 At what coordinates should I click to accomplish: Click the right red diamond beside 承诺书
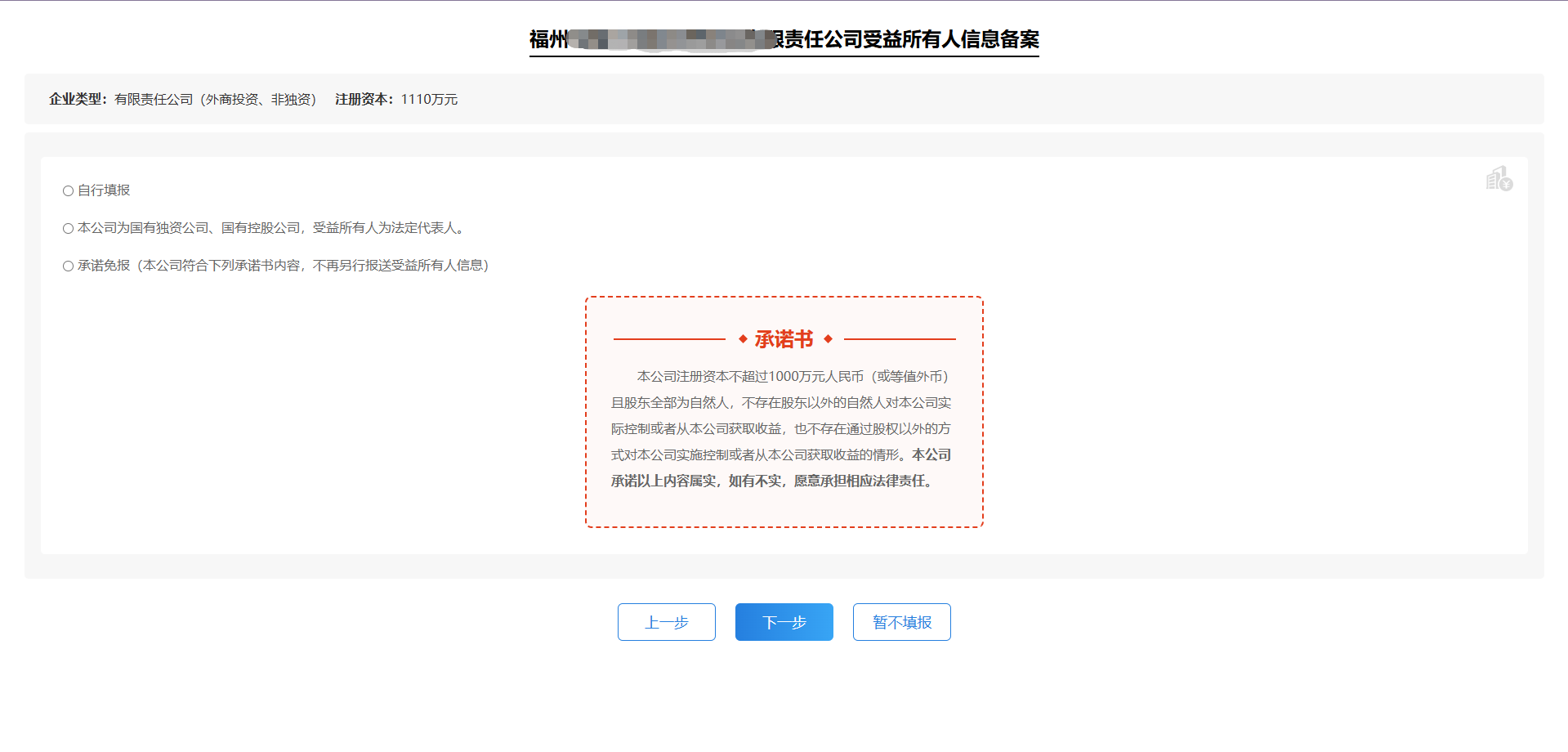coord(828,338)
